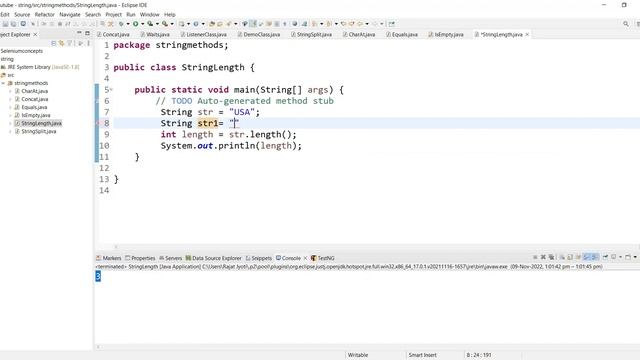Open the Window menu
This screenshot has height=360, width=640.
click(149, 14)
